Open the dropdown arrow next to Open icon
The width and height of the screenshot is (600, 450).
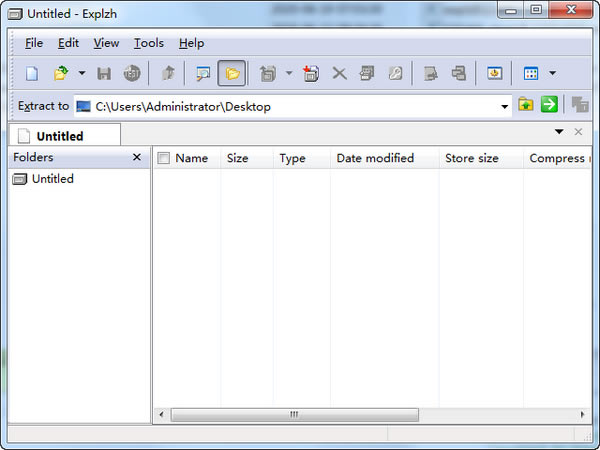pyautogui.click(x=81, y=73)
